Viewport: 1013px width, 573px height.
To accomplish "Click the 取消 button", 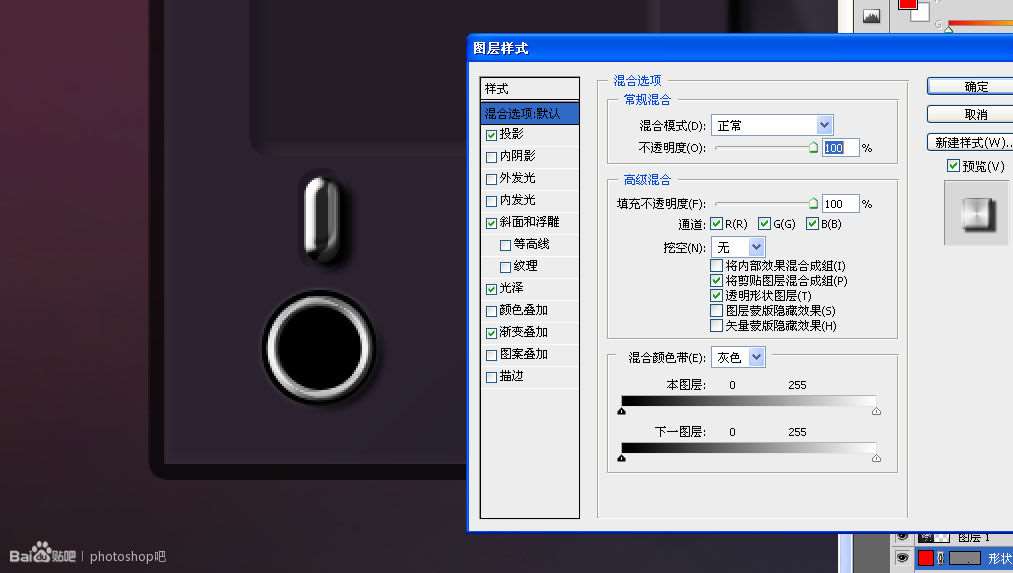I will tap(970, 114).
